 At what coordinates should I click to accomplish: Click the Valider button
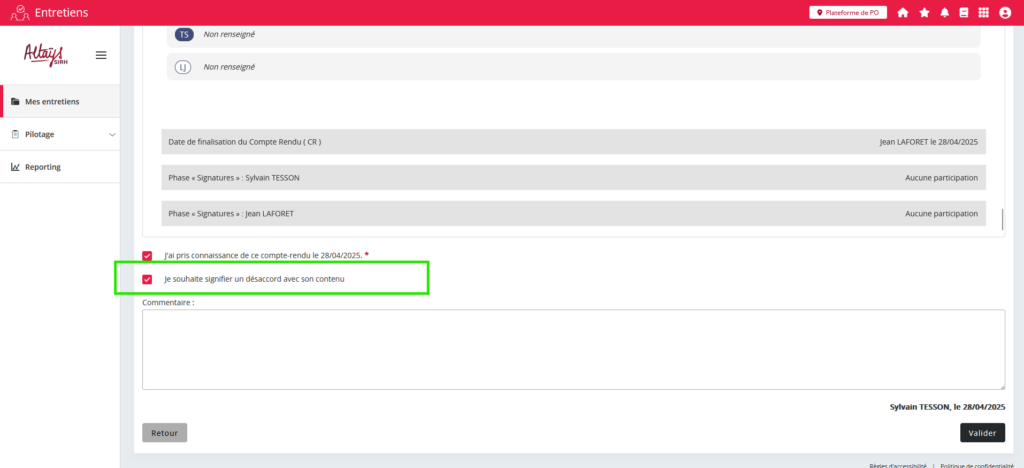tap(982, 433)
